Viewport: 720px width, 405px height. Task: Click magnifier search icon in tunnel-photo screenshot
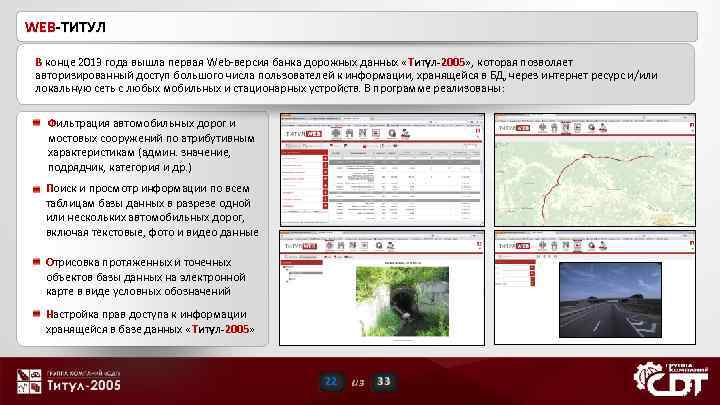pos(379,246)
